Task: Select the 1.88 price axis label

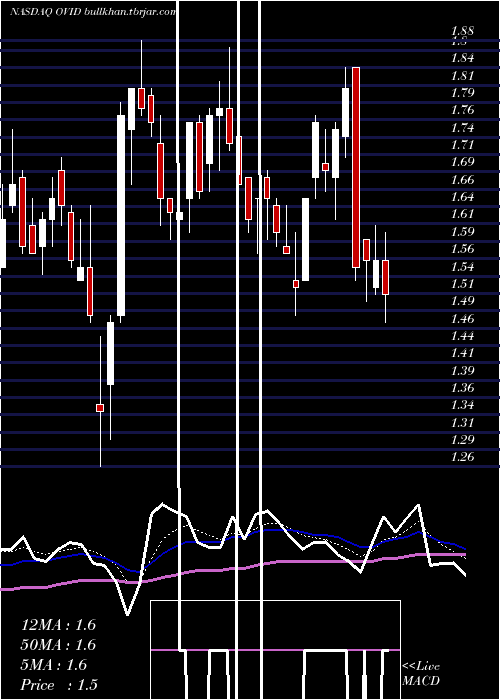Action: pos(462,31)
